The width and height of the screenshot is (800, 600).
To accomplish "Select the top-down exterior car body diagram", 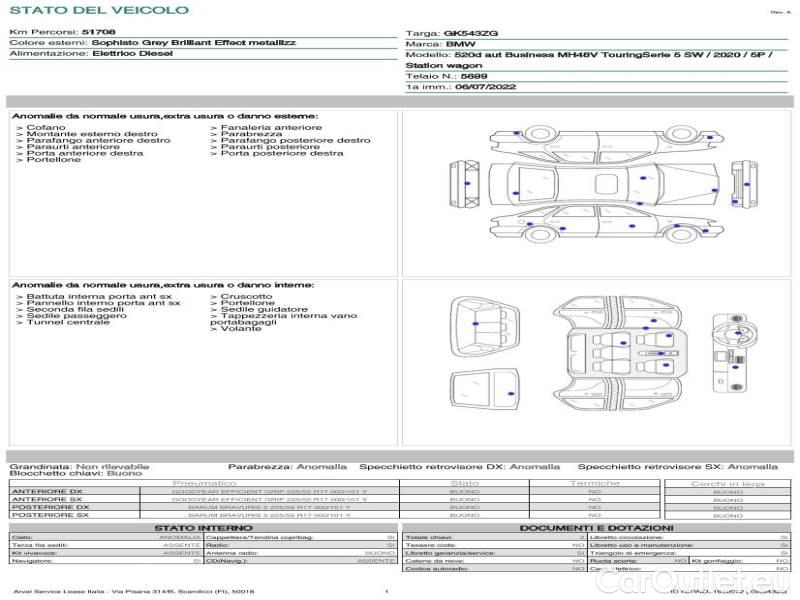I will (604, 186).
